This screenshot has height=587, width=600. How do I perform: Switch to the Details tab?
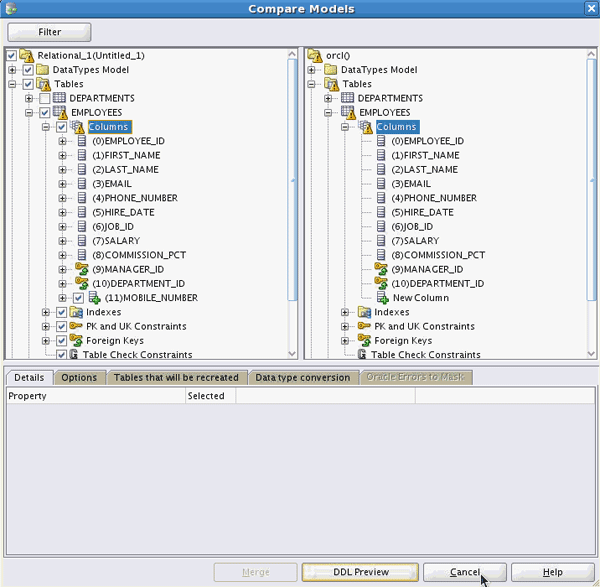point(29,377)
